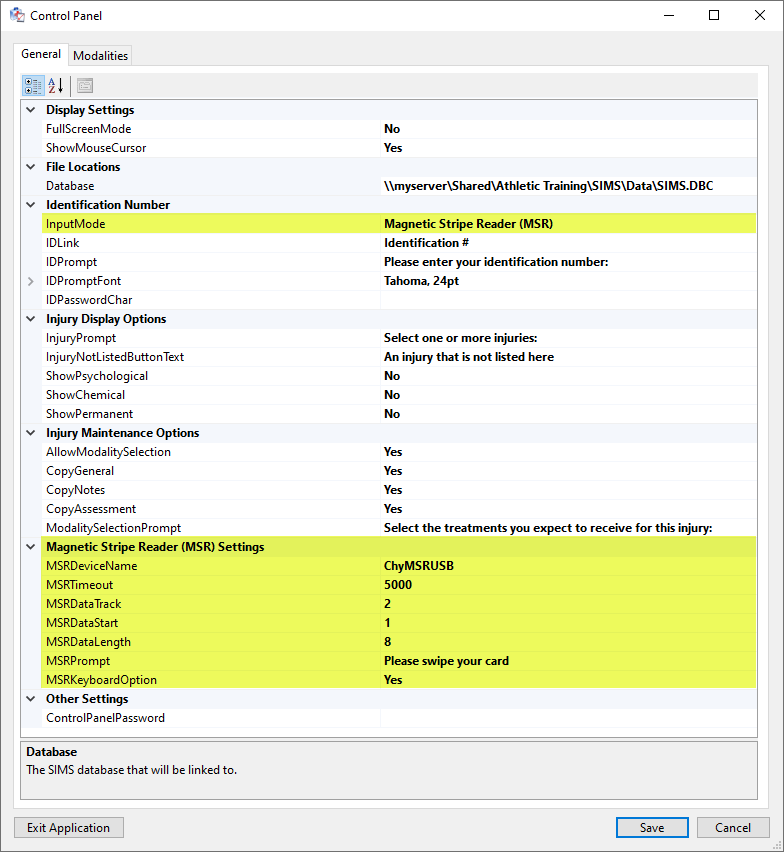Select the MSRDeviceName property name
This screenshot has width=784, height=852.
[x=92, y=566]
